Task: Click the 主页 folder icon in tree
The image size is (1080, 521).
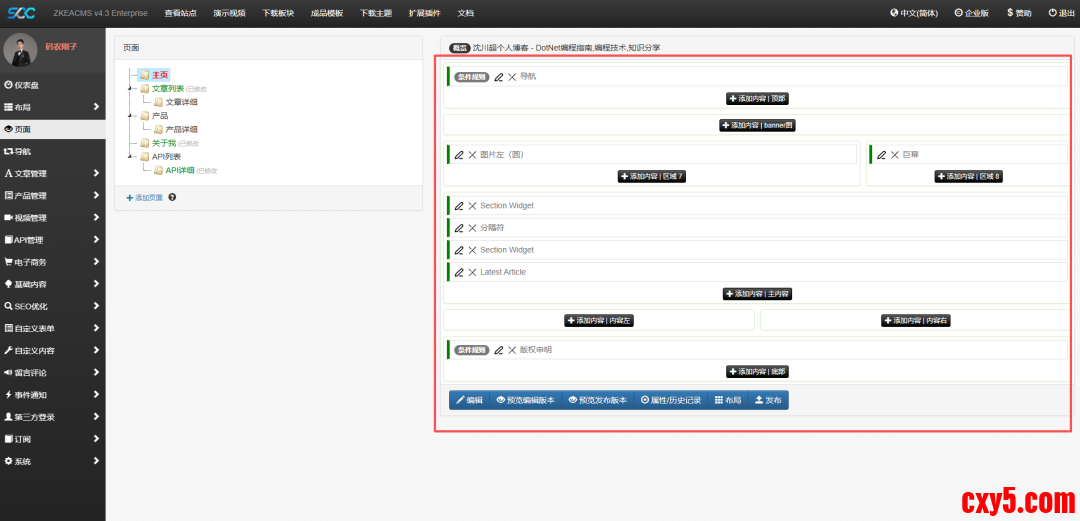Action: pyautogui.click(x=145, y=74)
